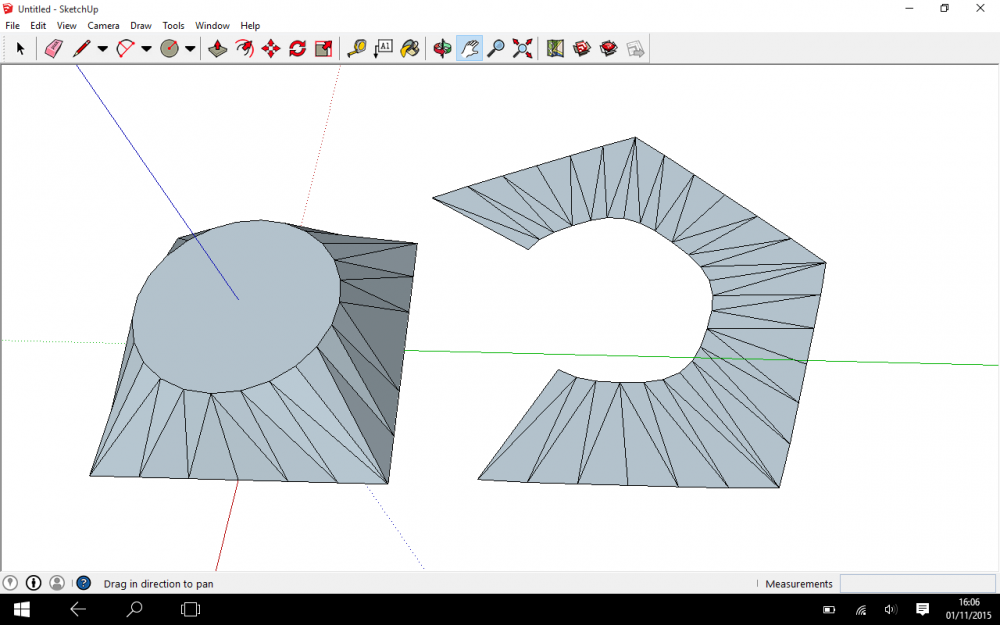Open the Help menu
The width and height of the screenshot is (1000, 625).
[x=250, y=26]
